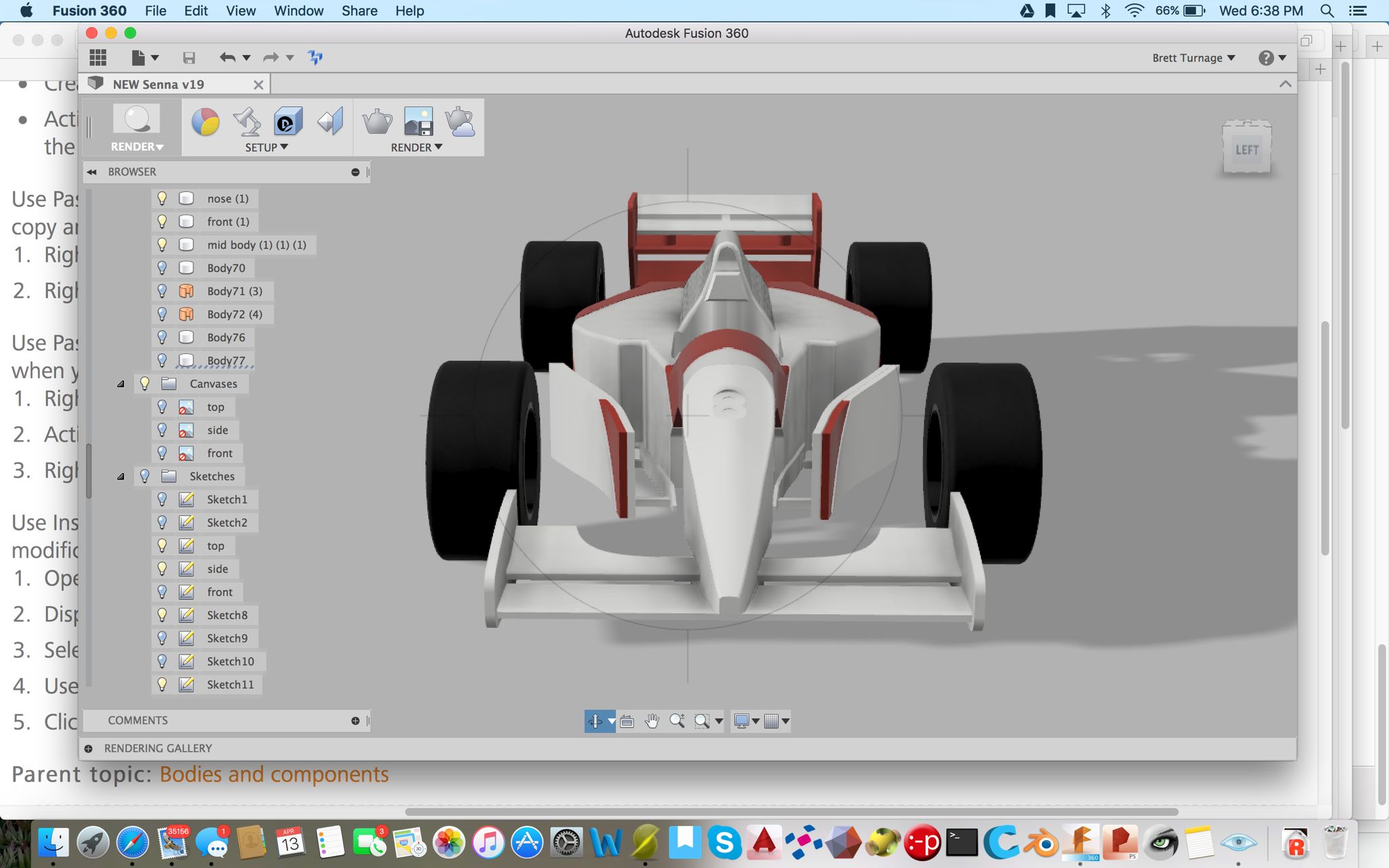
Task: Start In-canvas Render teapot icon
Action: click(x=377, y=122)
